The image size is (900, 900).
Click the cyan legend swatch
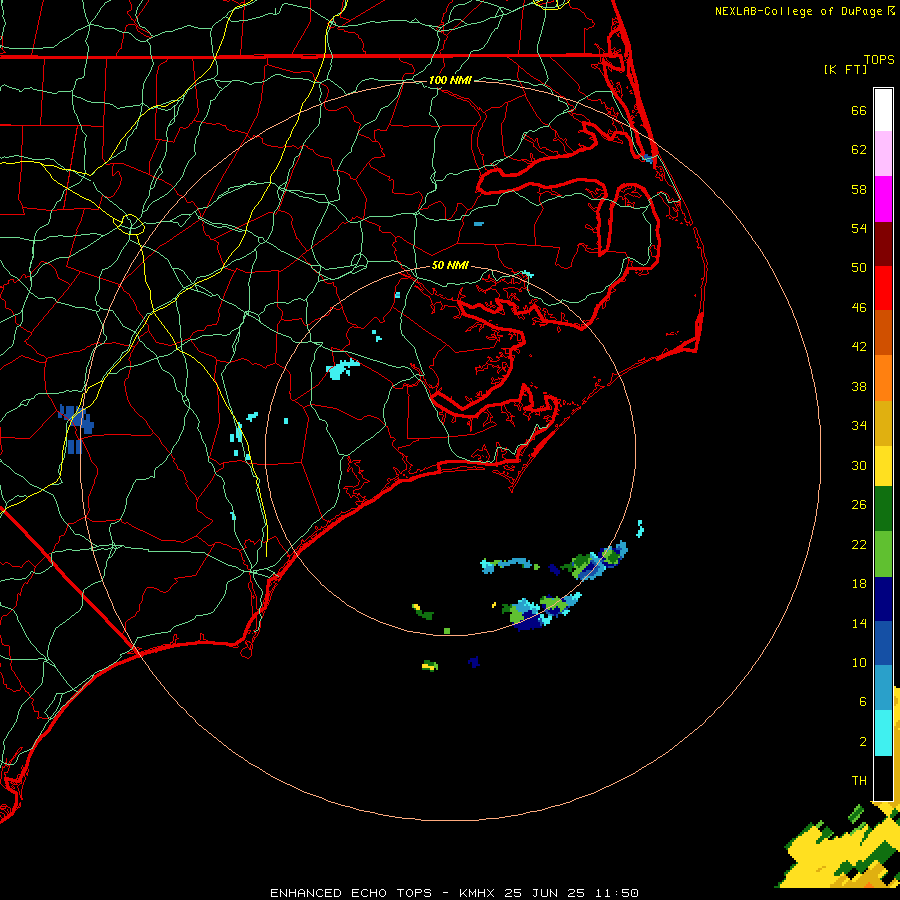pos(883,734)
